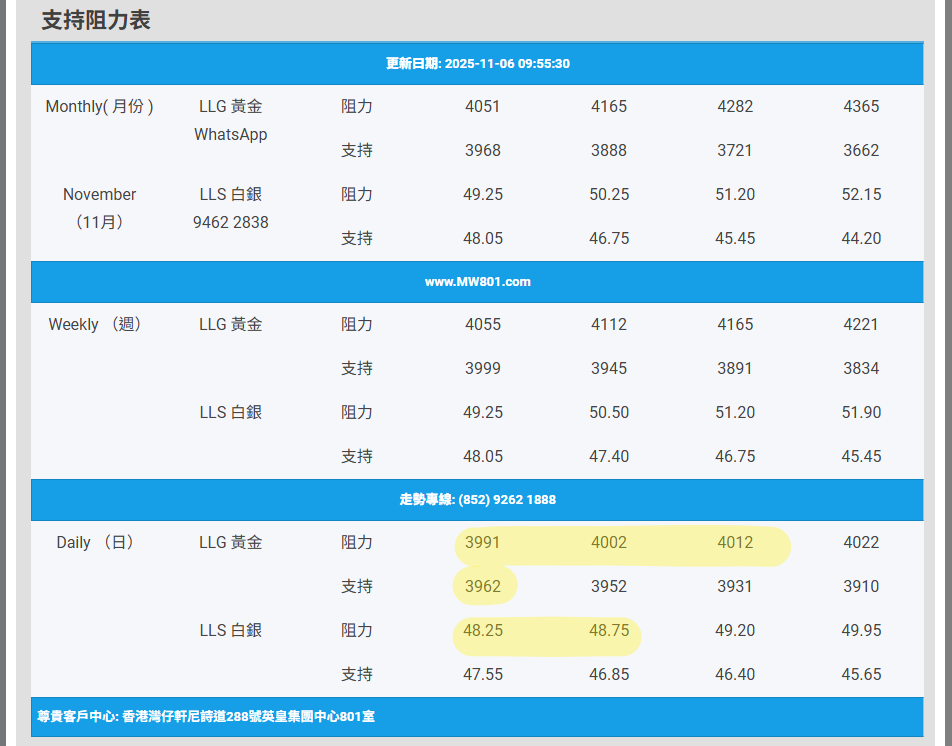Select the highlighted Daily gold support 3962

pos(483,586)
